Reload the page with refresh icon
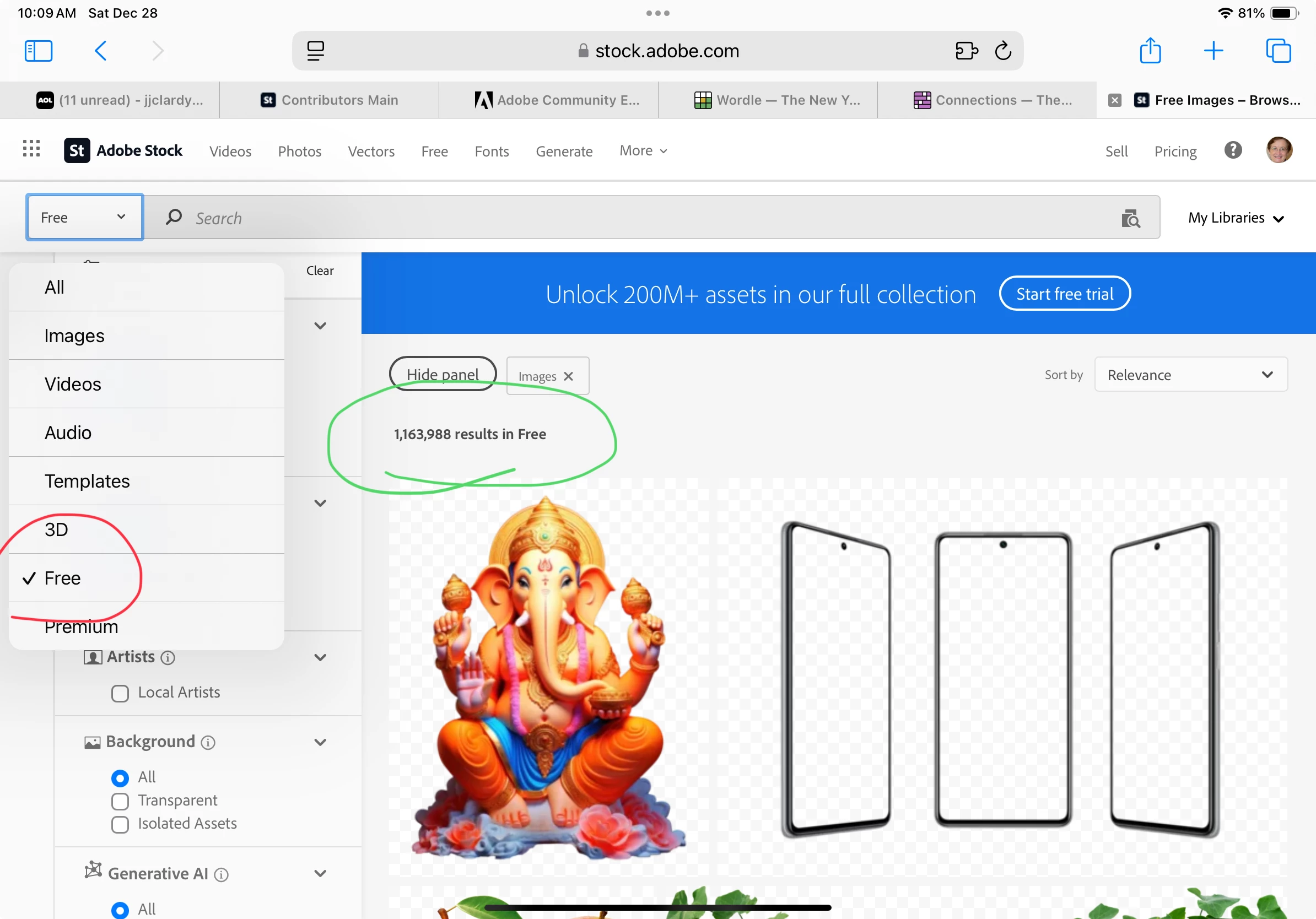Image resolution: width=1316 pixels, height=919 pixels. pos(1002,51)
